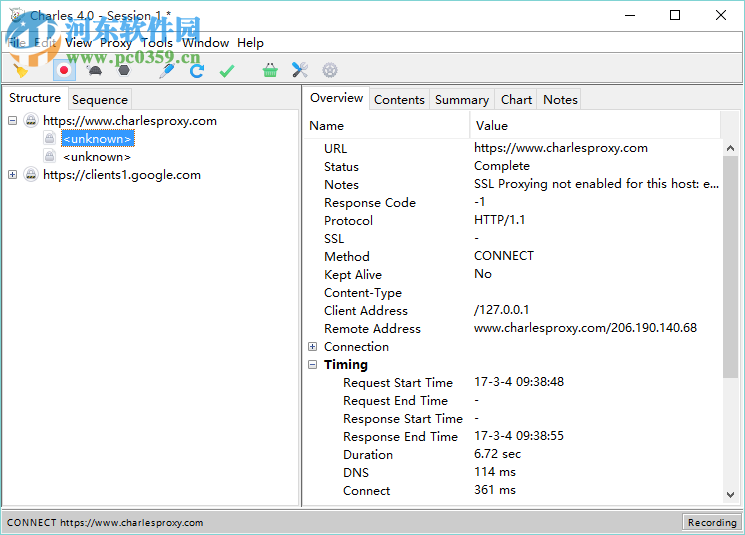
Task: Click the Repeat refresh arrow icon
Action: 197,71
